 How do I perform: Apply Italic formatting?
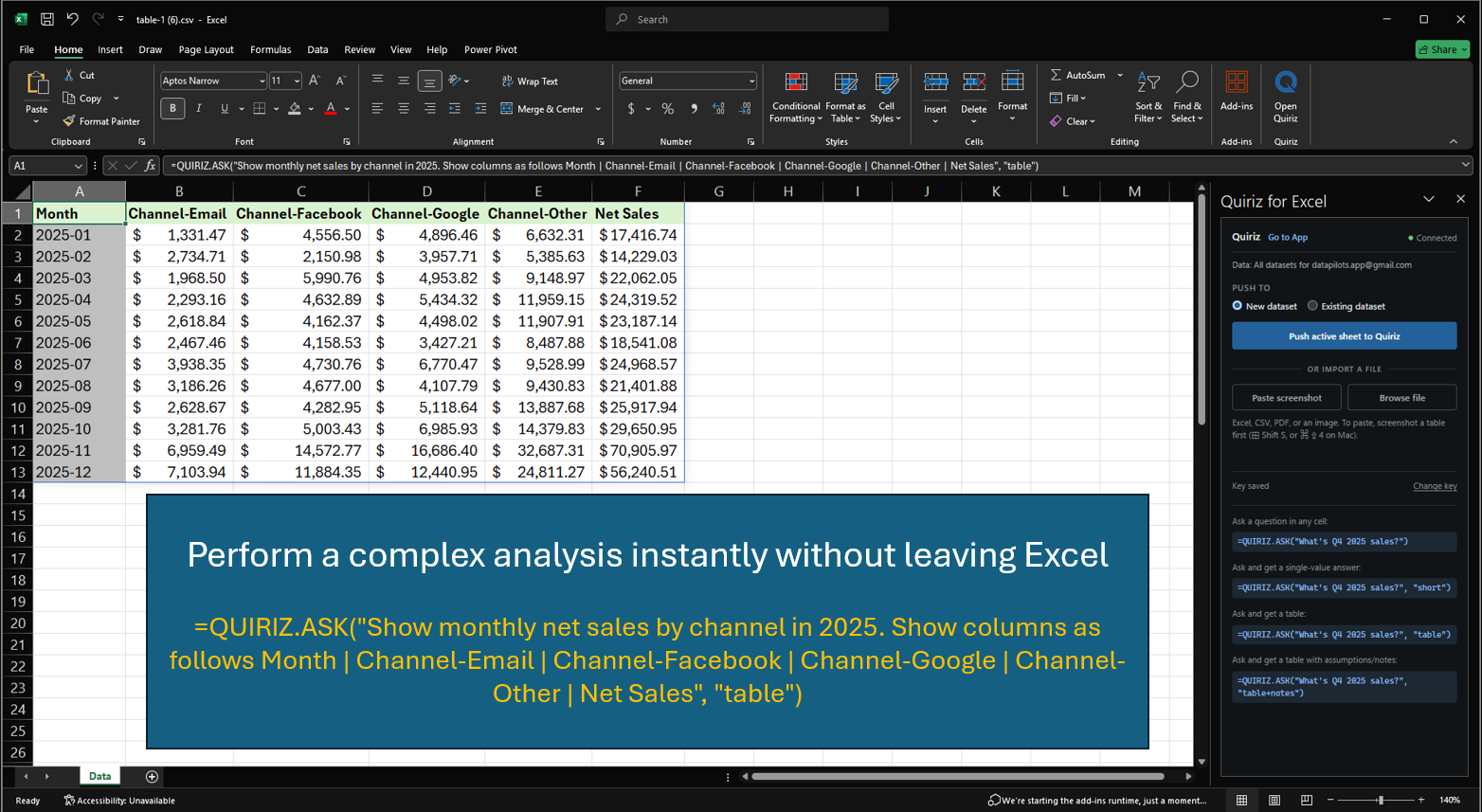tap(199, 109)
